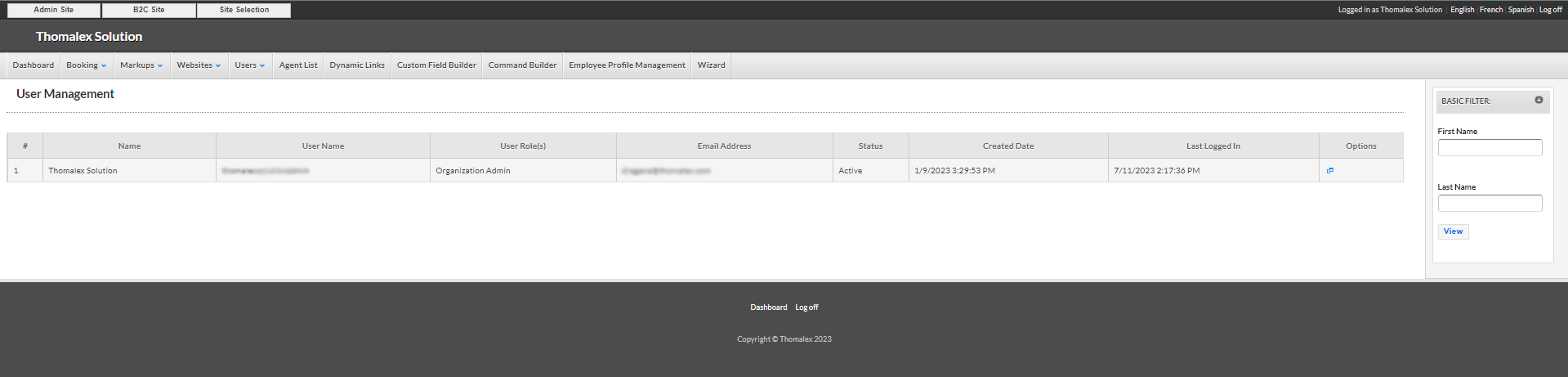The image size is (1568, 377).
Task: Click the Email Address column header
Action: [724, 146]
